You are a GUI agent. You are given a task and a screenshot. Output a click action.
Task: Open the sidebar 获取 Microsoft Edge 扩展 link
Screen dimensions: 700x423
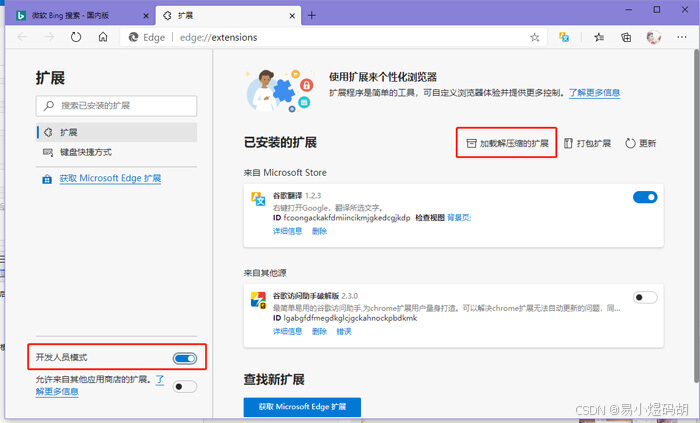tap(110, 178)
